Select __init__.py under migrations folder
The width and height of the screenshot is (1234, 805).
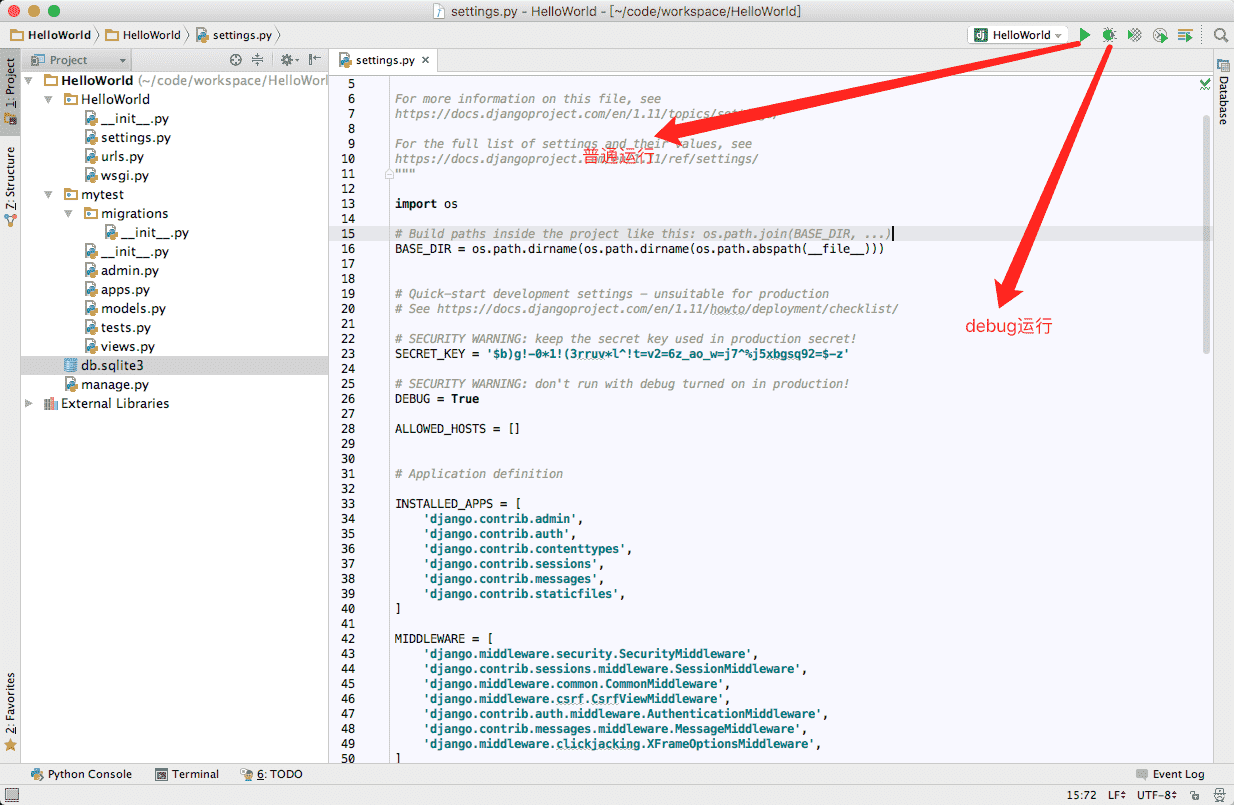[x=154, y=232]
